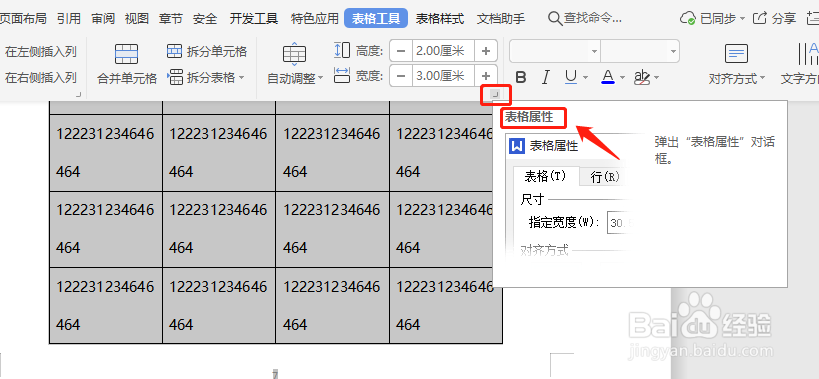Image resolution: width=819 pixels, height=379 pixels.
Task: Open the Featured Apps (特色应用) tab
Action: pyautogui.click(x=315, y=19)
